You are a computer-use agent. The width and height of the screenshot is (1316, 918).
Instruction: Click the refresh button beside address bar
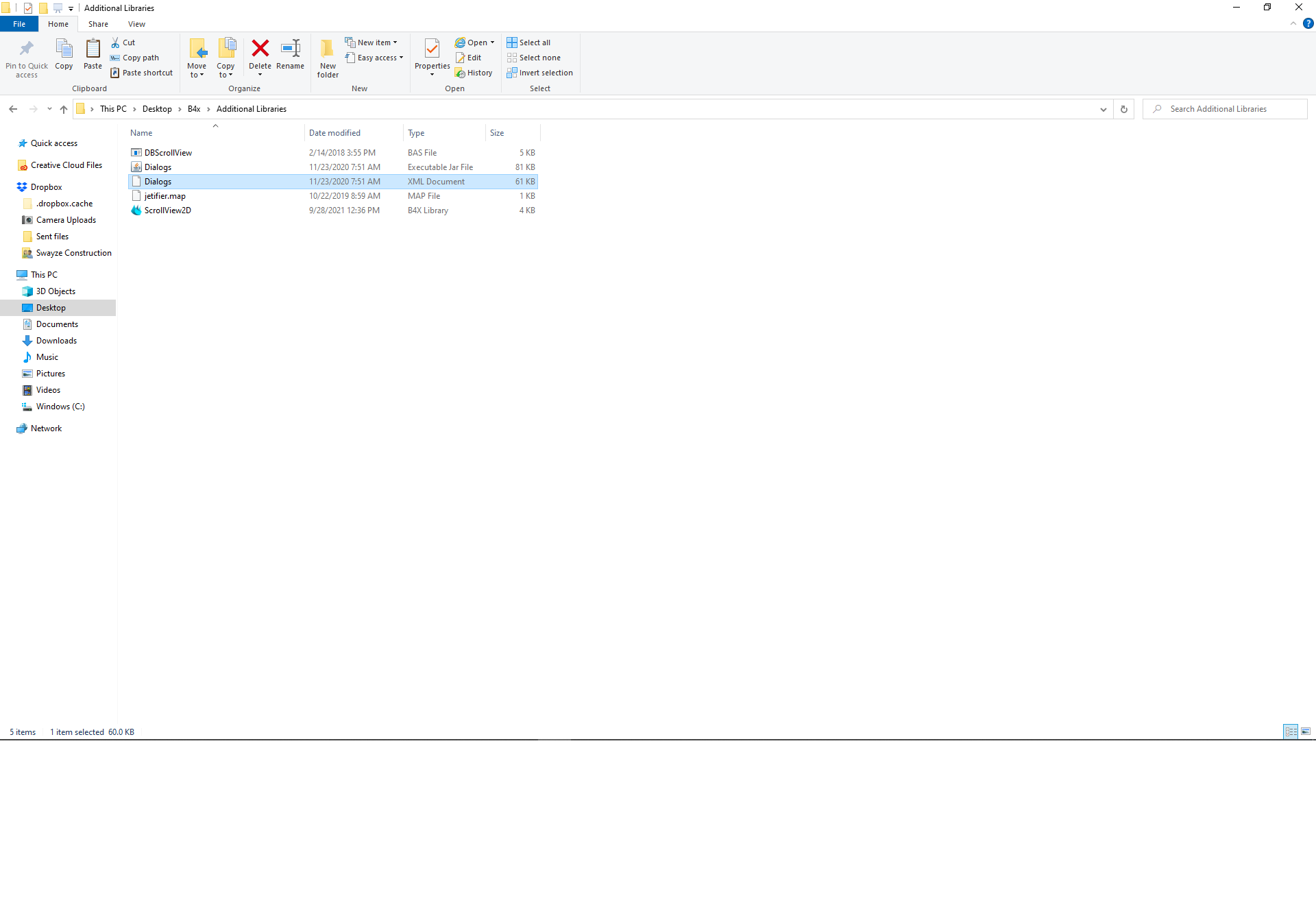point(1123,109)
